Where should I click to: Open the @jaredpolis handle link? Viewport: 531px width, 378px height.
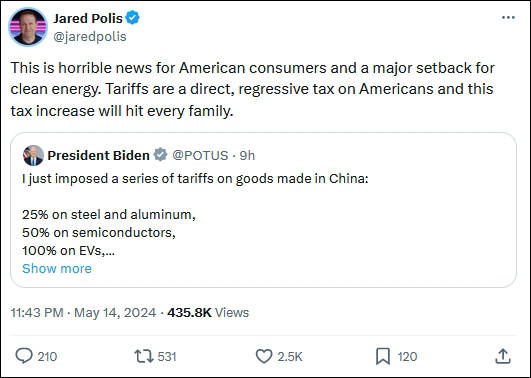[90, 36]
